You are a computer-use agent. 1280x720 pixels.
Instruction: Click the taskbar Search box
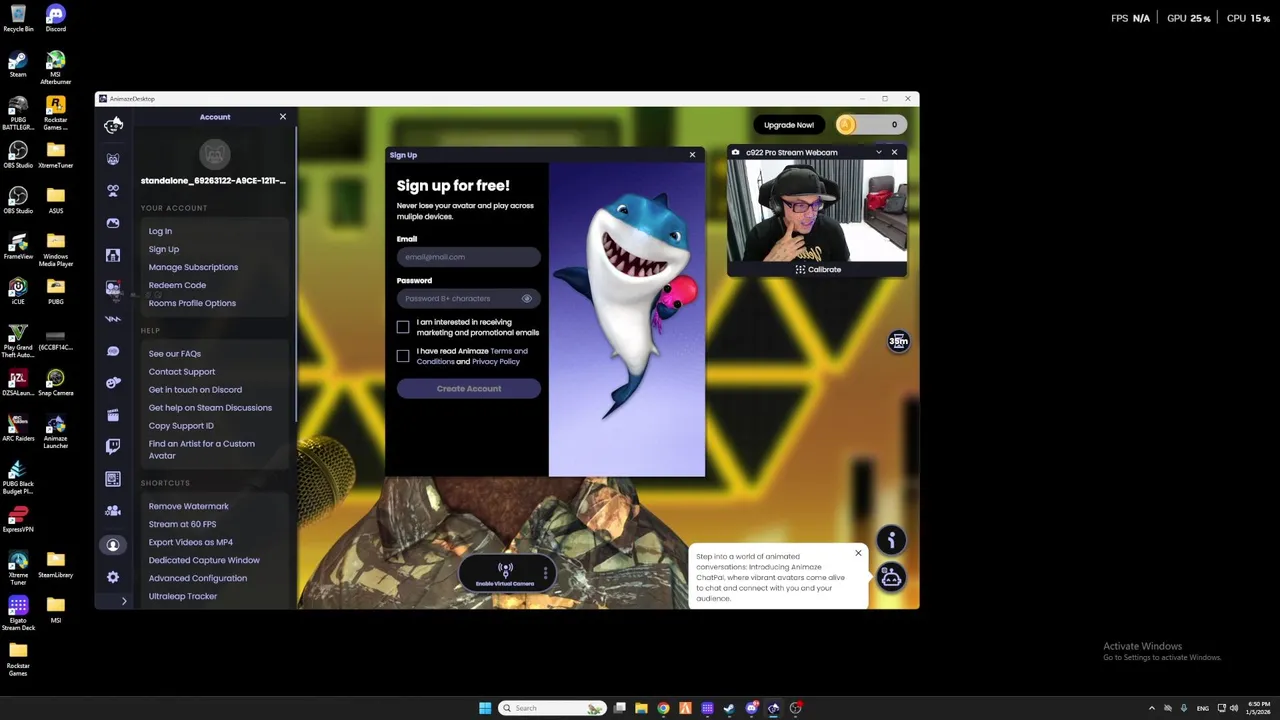tap(553, 708)
